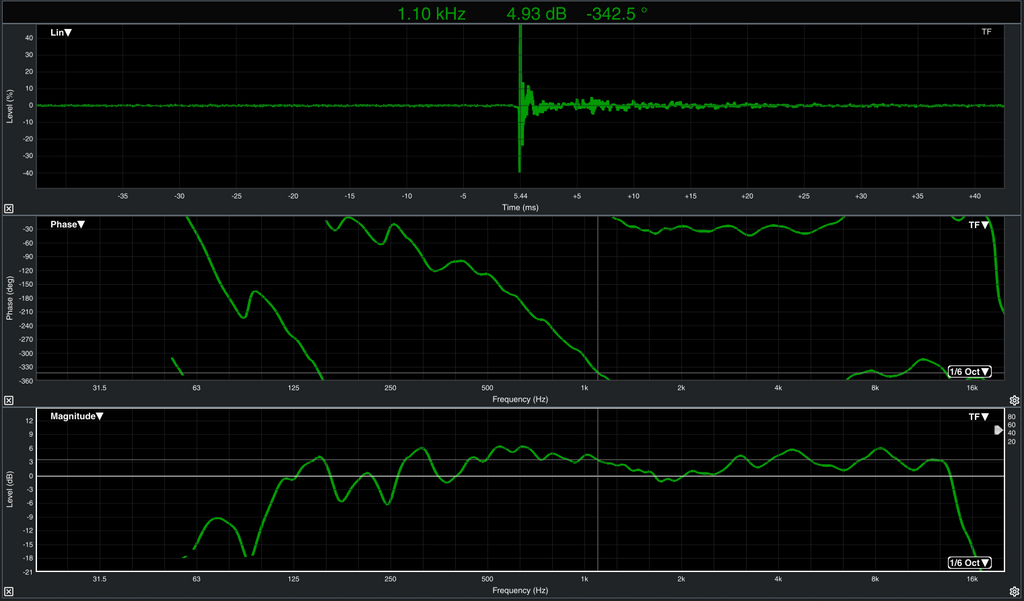
Task: Close the impulse response panel
Action: coord(8,208)
